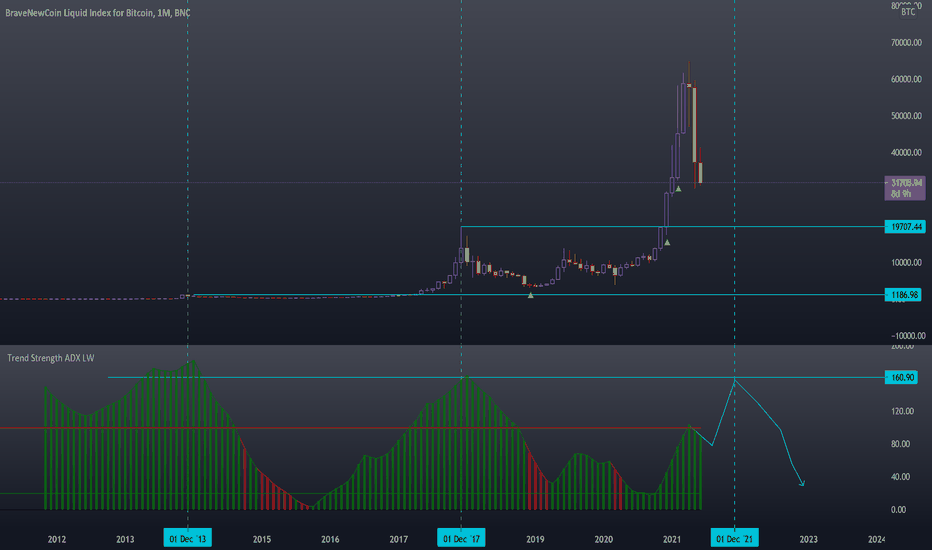932x550 pixels.
Task: Click the 10000.00 price axis value
Action: 906,262
